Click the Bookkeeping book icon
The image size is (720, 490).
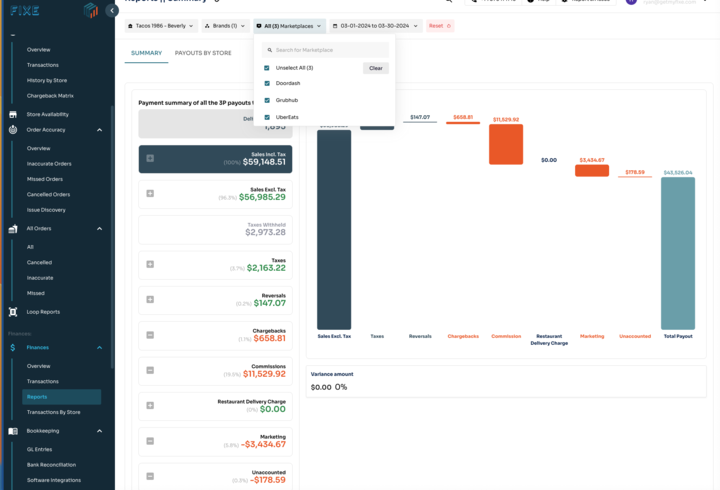(13, 431)
